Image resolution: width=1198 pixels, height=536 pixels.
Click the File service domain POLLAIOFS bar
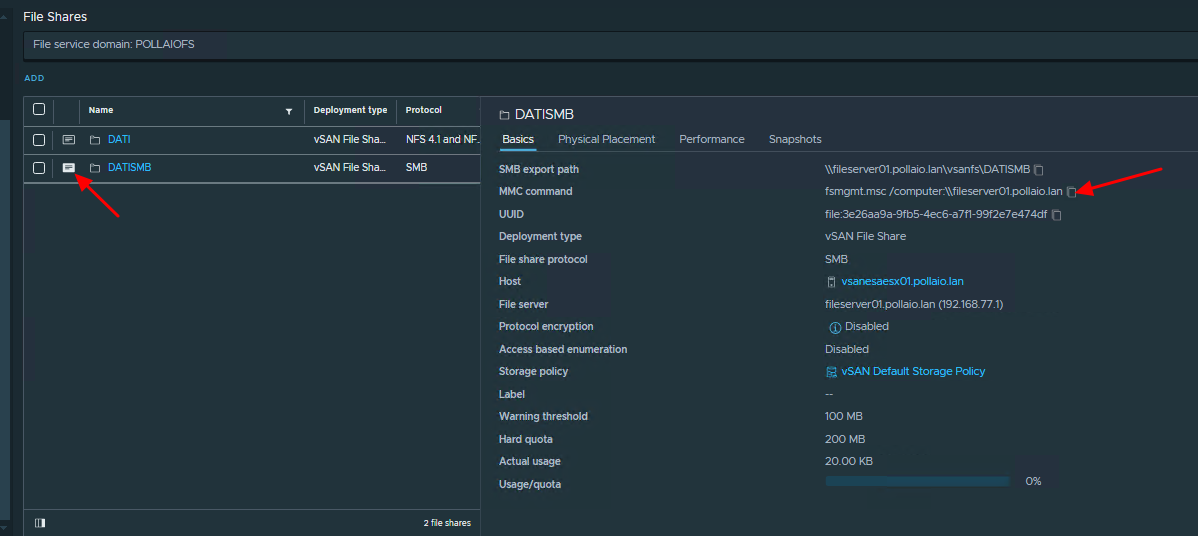pos(610,45)
